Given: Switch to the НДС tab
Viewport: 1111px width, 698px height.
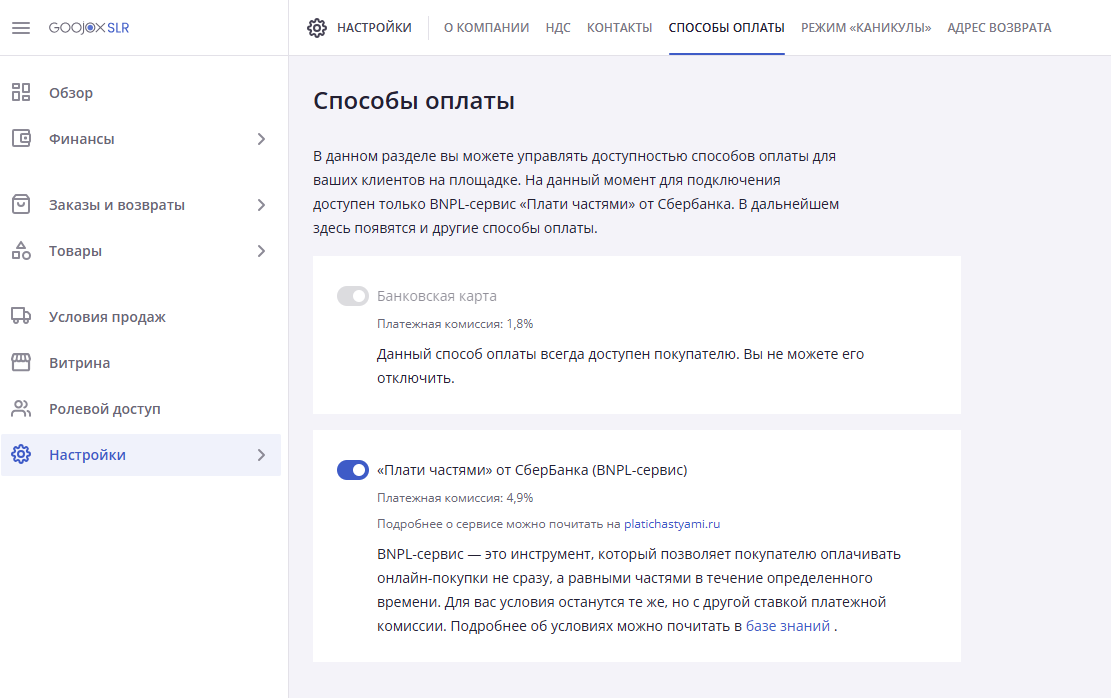Looking at the screenshot, I should click(558, 28).
